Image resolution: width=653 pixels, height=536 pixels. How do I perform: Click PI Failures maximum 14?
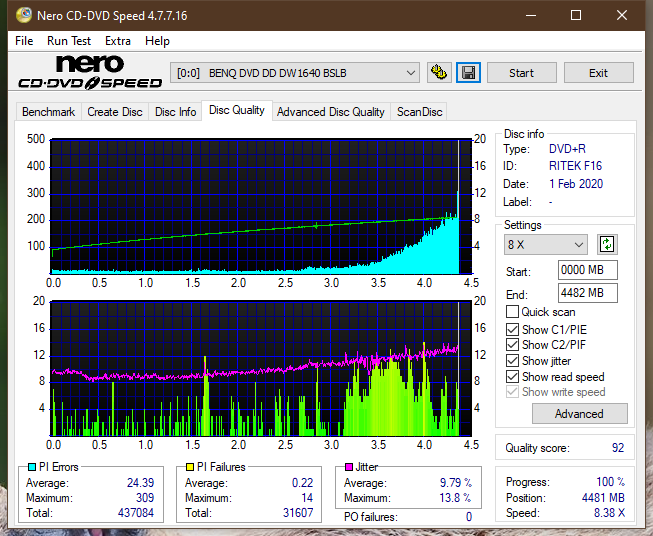pyautogui.click(x=307, y=498)
